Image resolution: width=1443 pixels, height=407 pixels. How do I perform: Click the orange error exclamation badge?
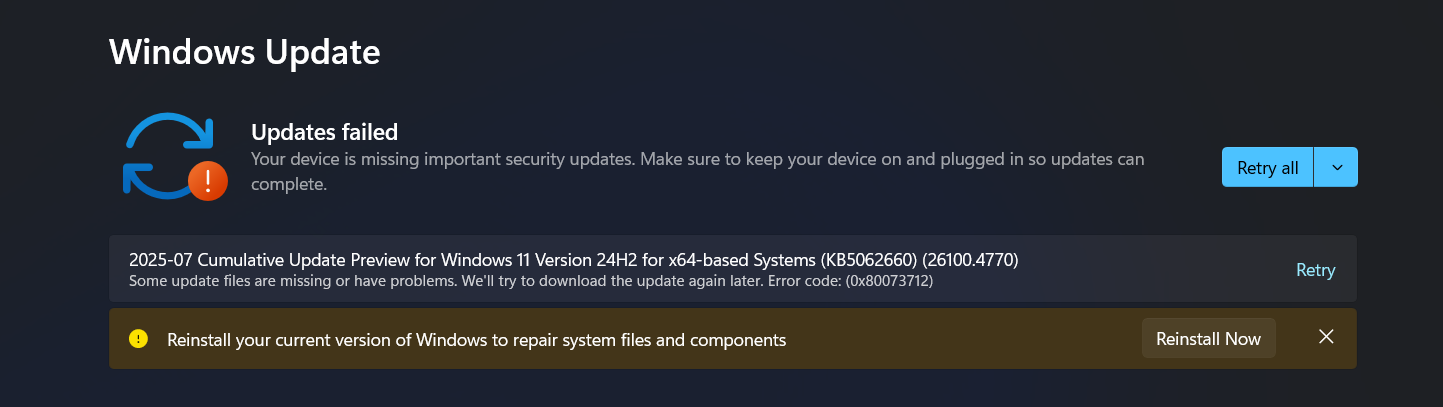[208, 180]
